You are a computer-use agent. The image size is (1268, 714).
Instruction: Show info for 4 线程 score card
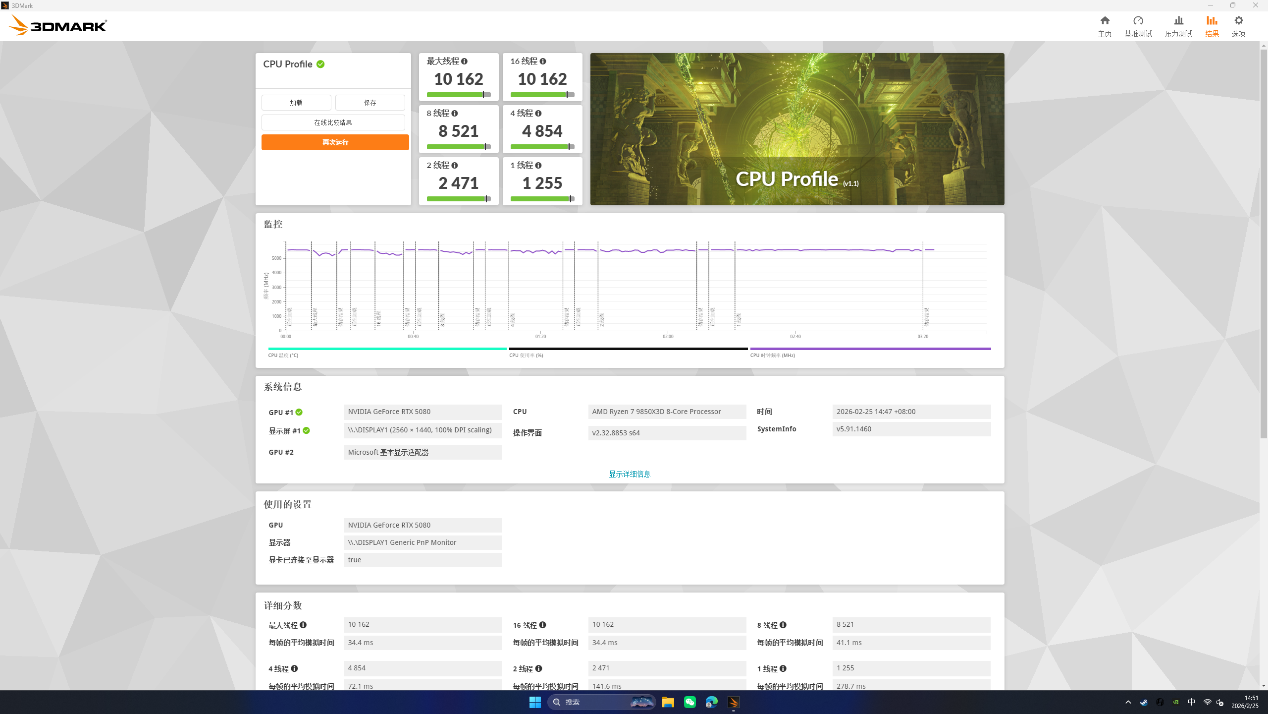pos(540,113)
